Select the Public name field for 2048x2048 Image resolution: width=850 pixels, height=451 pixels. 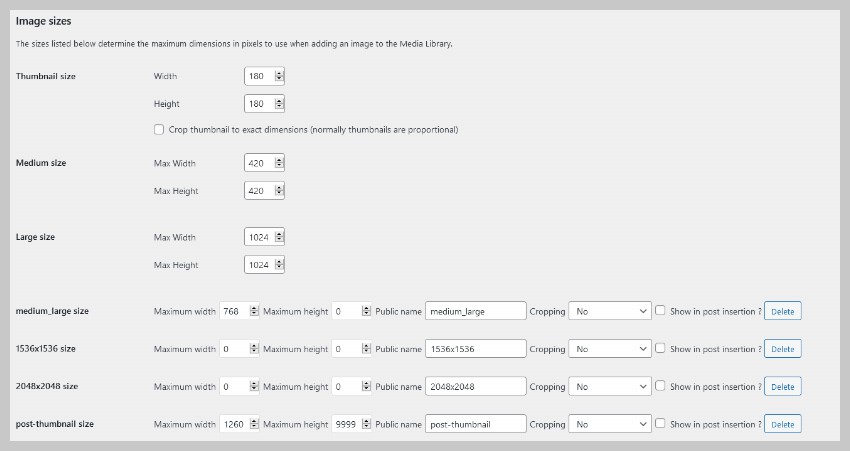coord(475,387)
